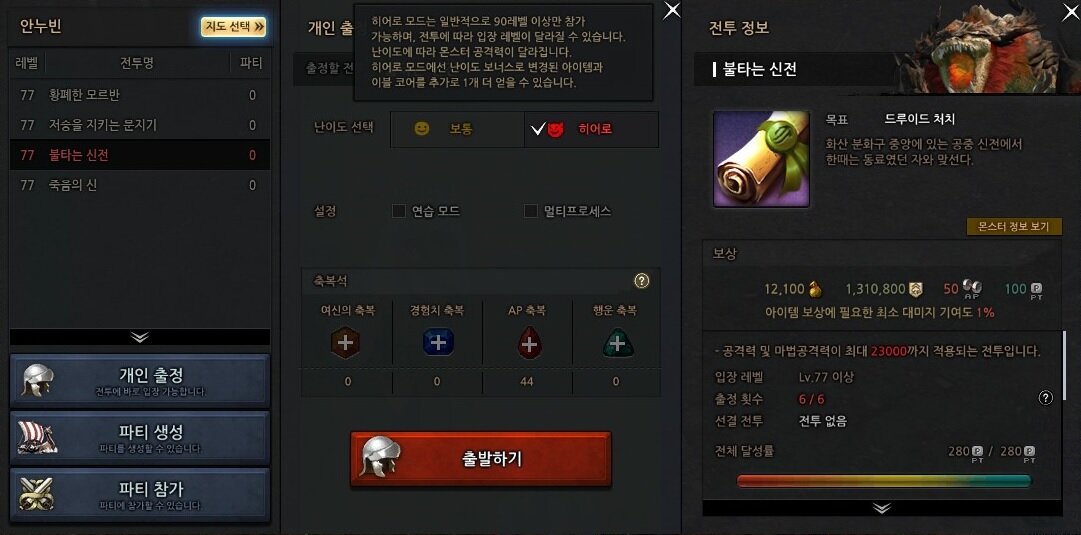The height and width of the screenshot is (535, 1081).
Task: Enable the 연습 모드 checkbox
Action: (398, 211)
